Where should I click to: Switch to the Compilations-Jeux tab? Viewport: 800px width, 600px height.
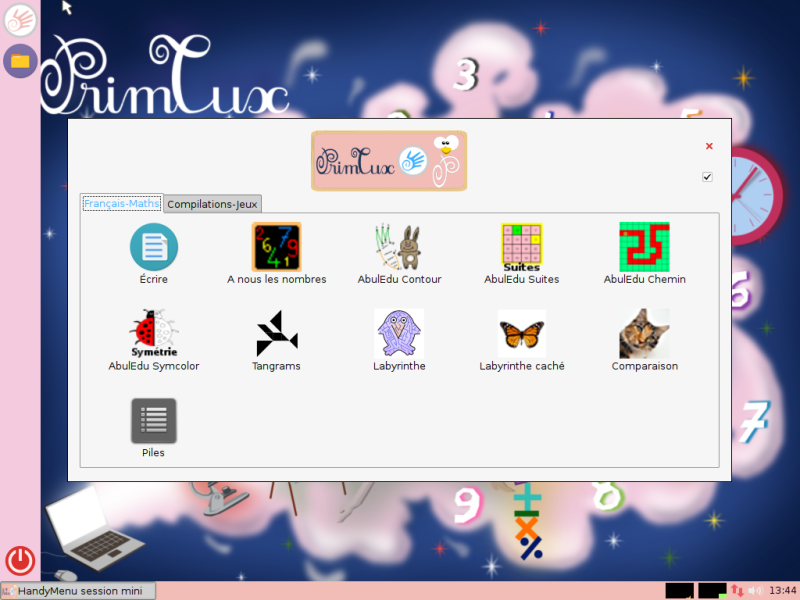point(212,204)
